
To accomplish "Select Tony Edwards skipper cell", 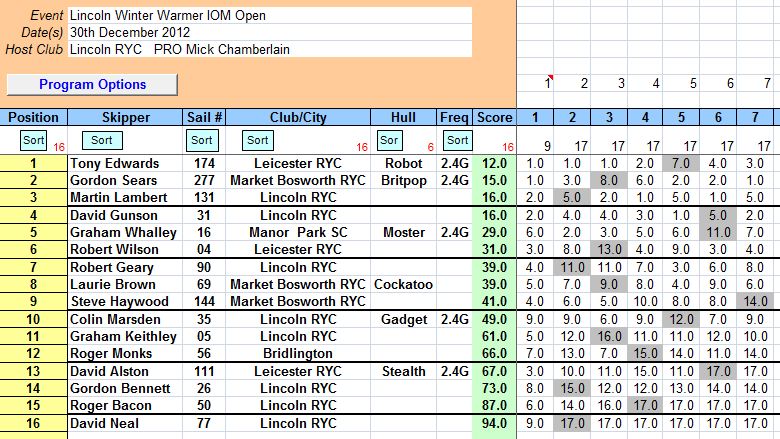I will (125, 163).
